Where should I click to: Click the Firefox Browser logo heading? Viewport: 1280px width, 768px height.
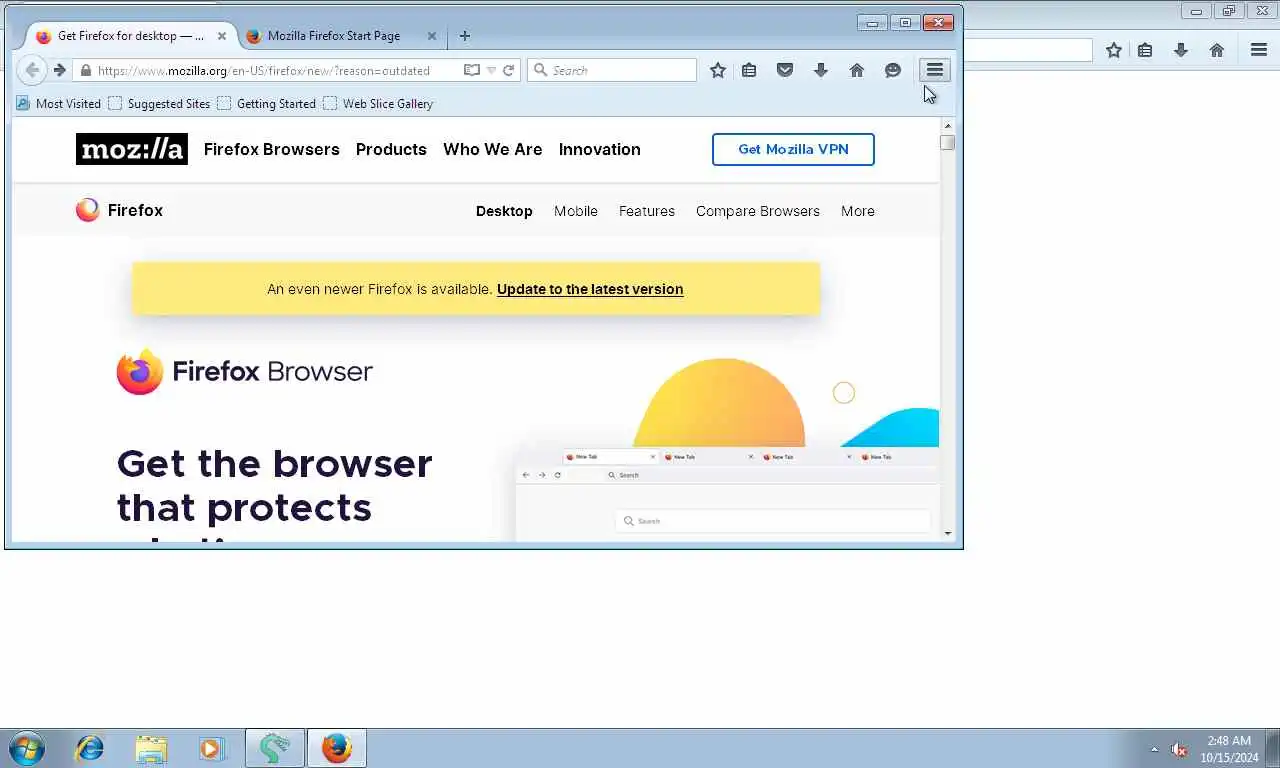[244, 371]
